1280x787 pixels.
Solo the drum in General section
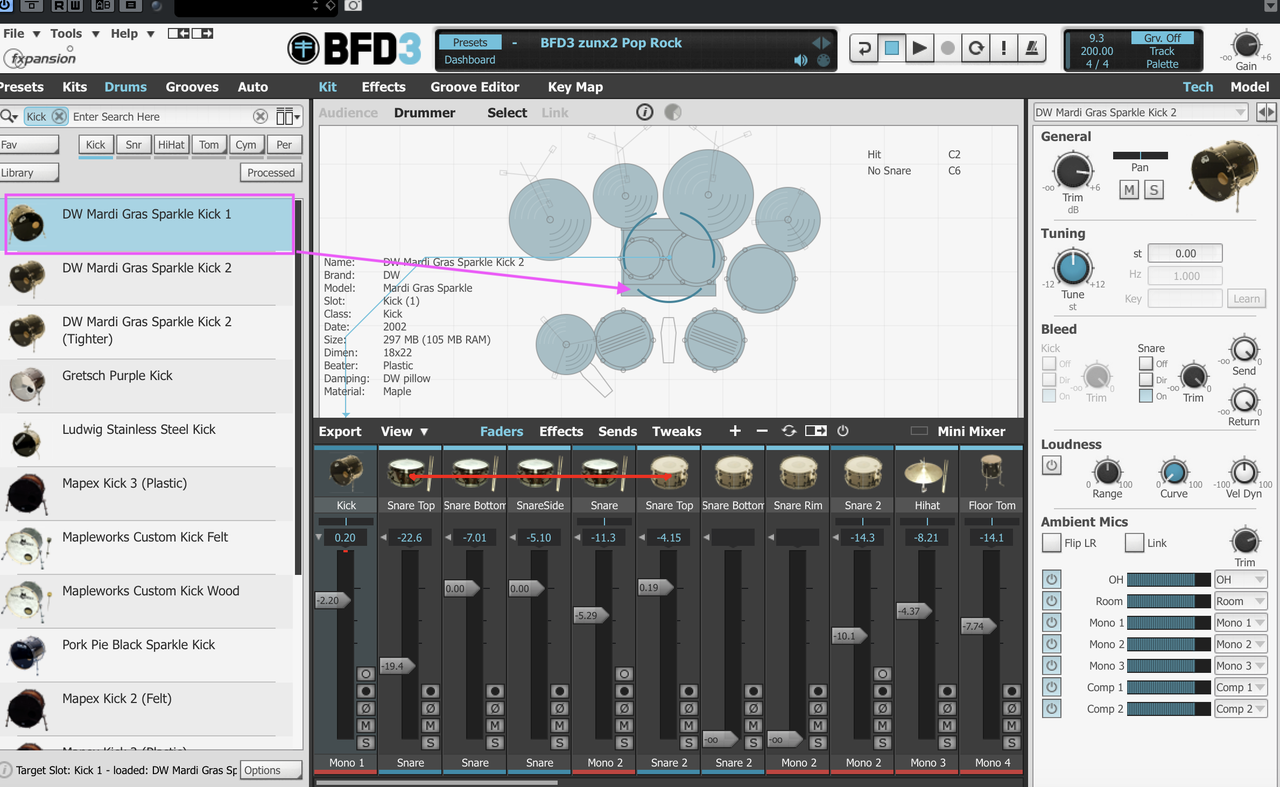coord(1153,190)
